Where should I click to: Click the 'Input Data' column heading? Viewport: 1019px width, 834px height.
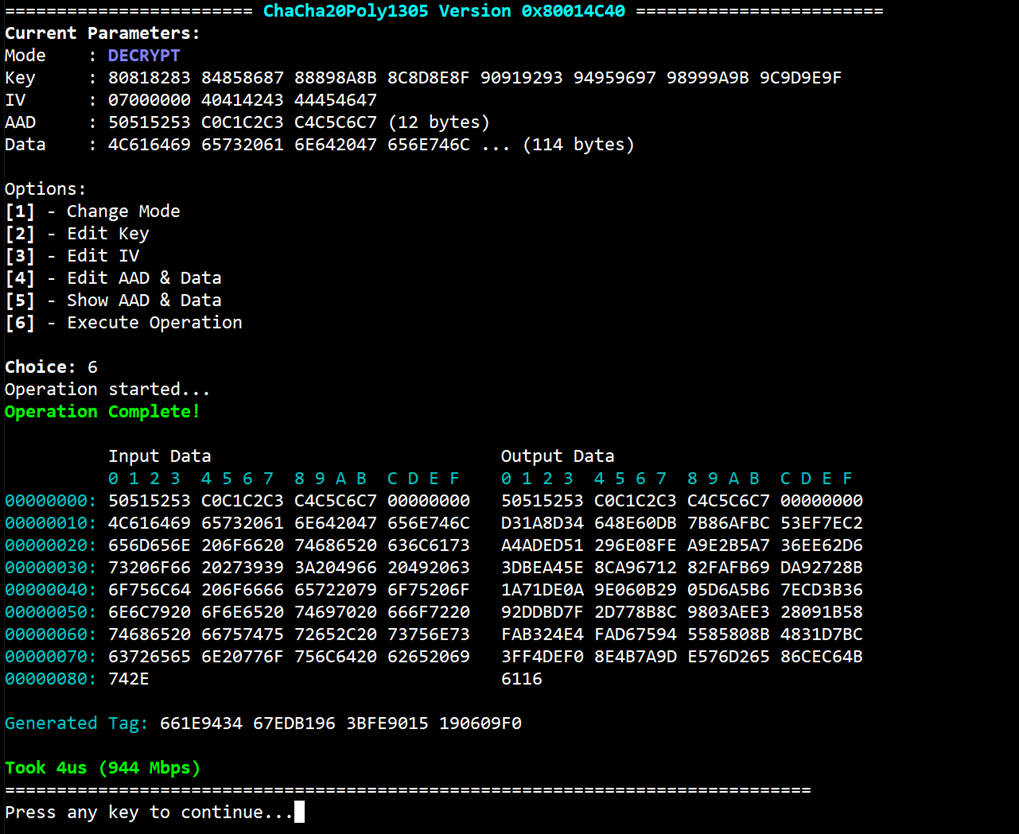159,456
